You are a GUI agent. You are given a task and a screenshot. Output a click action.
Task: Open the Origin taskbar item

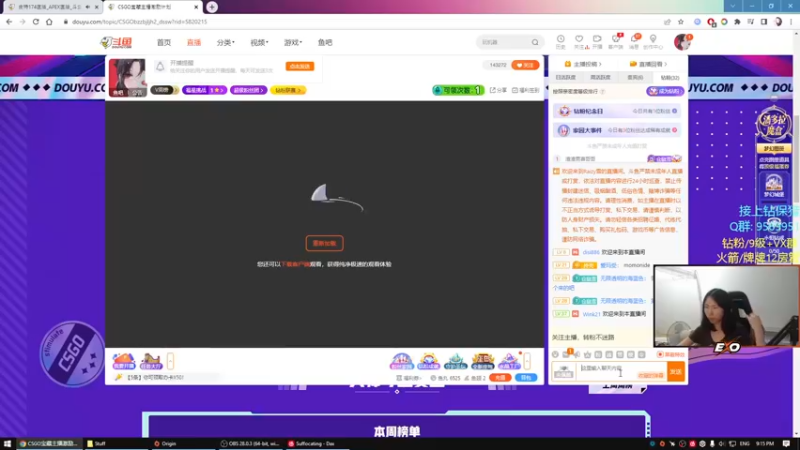[165, 443]
